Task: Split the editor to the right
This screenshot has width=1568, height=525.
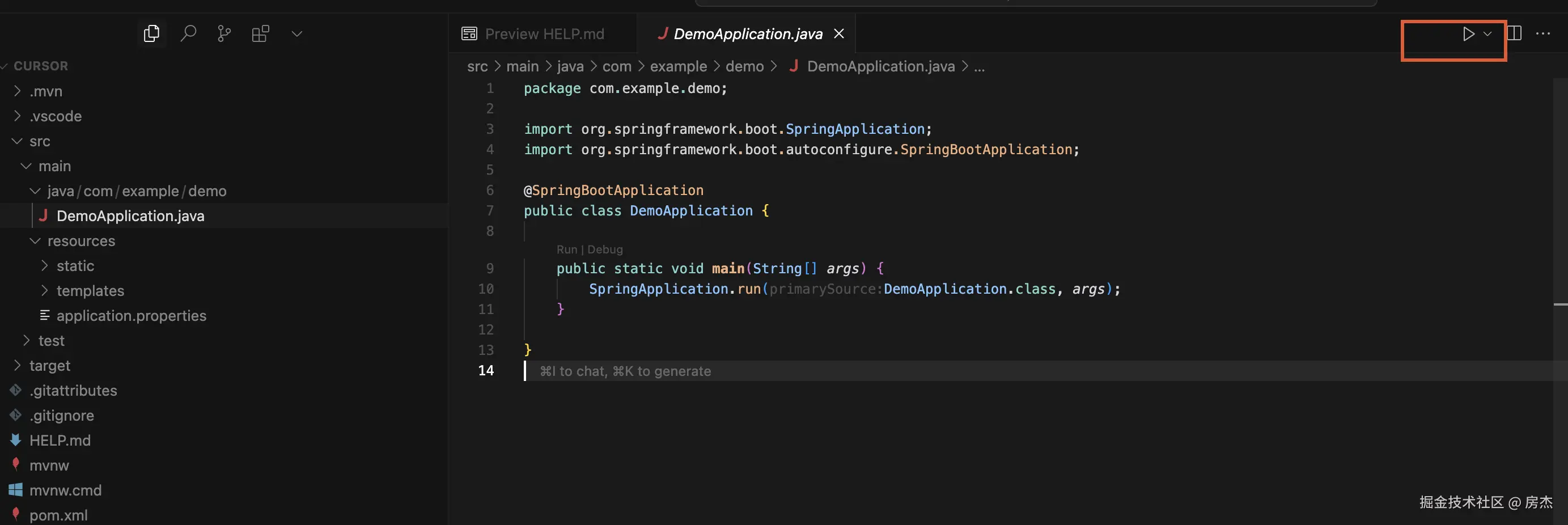Action: click(1515, 33)
